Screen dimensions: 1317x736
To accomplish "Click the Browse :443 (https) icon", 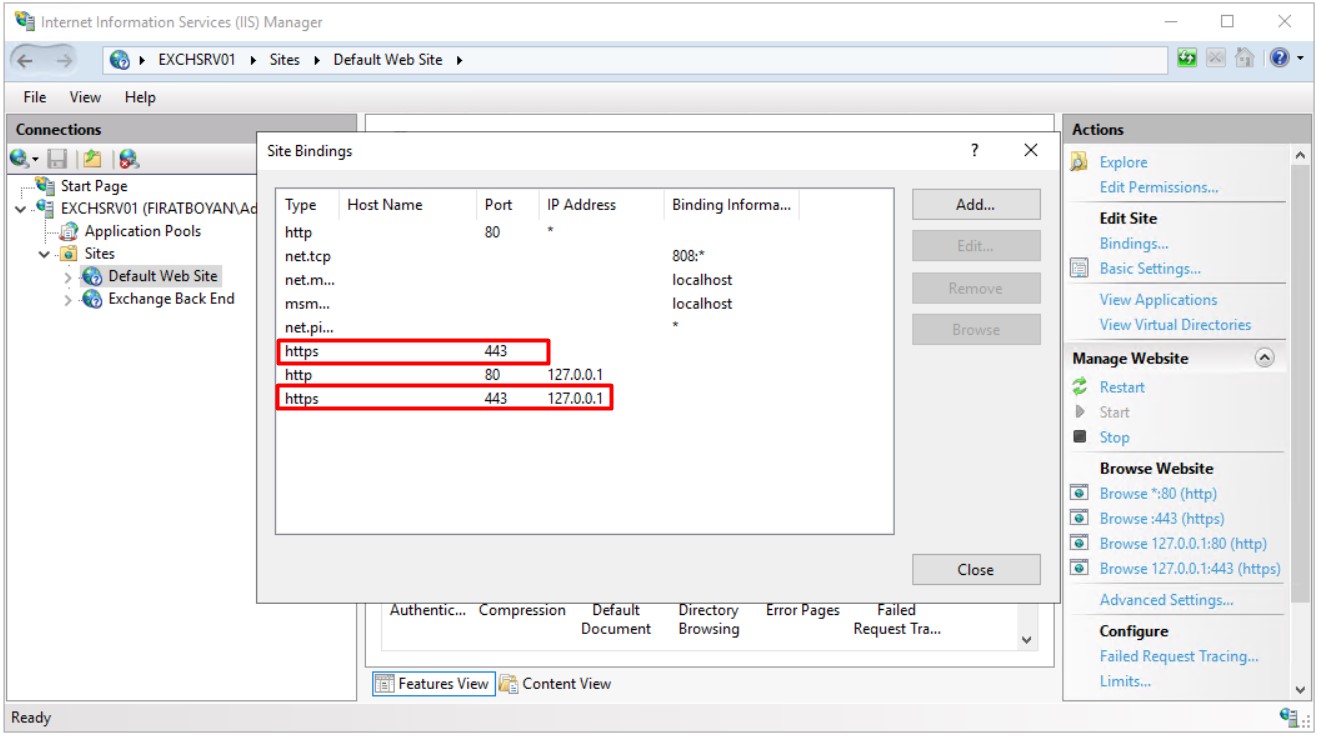I will [x=1079, y=518].
